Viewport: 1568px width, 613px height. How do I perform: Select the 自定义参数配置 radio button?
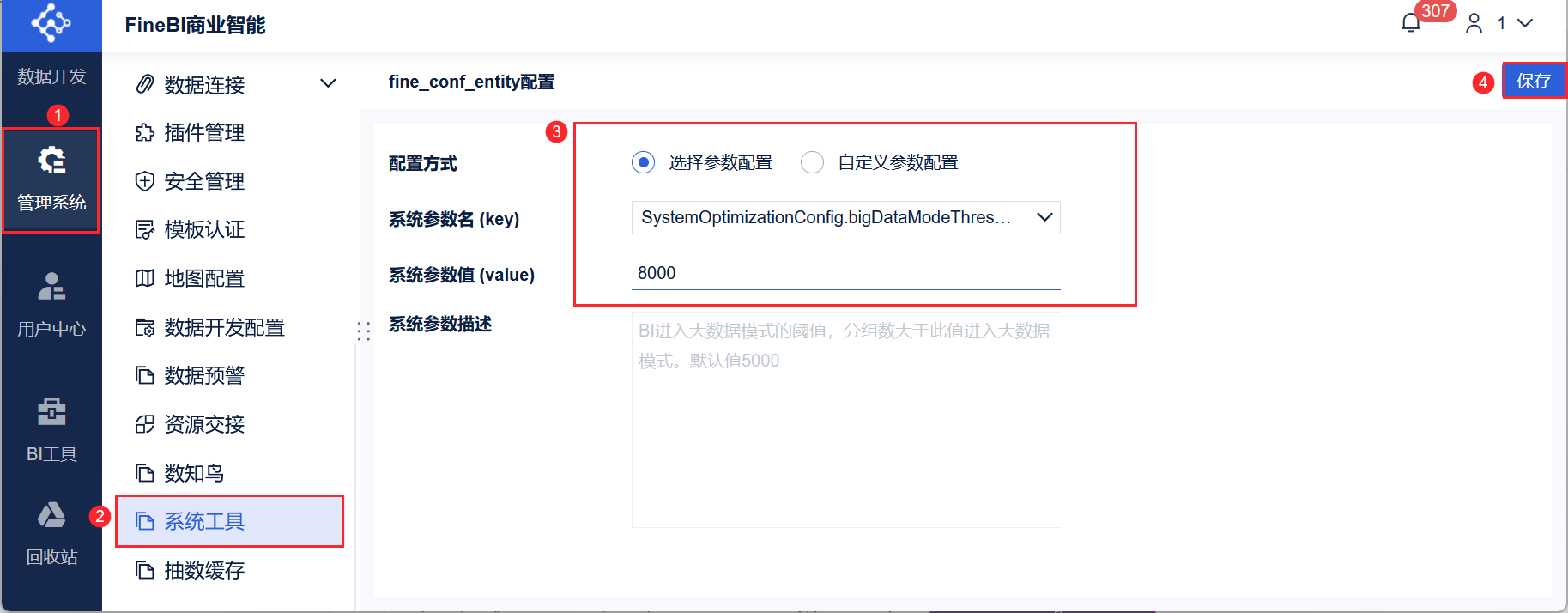tap(812, 162)
